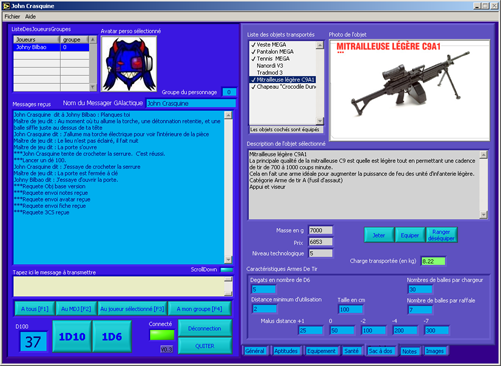Roll the 1D6 dice button
Viewport: 501px width, 366px height.
[x=112, y=337]
